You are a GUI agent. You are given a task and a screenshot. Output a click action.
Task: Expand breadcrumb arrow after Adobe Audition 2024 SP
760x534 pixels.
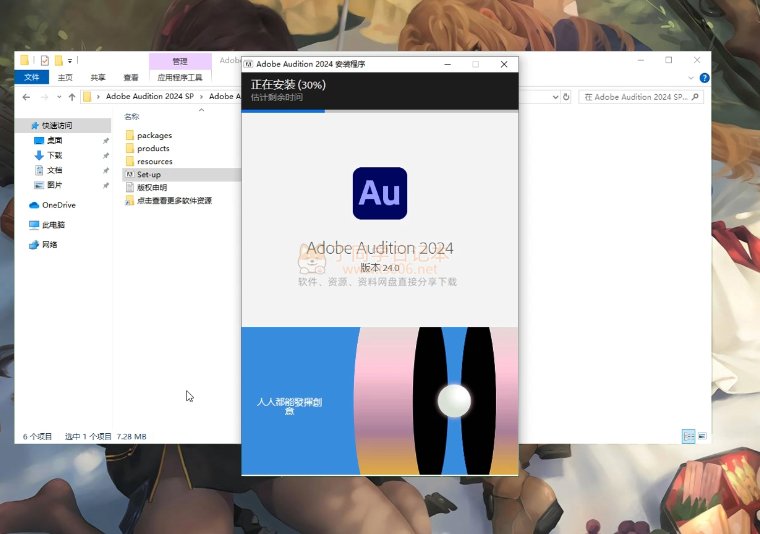pos(202,96)
